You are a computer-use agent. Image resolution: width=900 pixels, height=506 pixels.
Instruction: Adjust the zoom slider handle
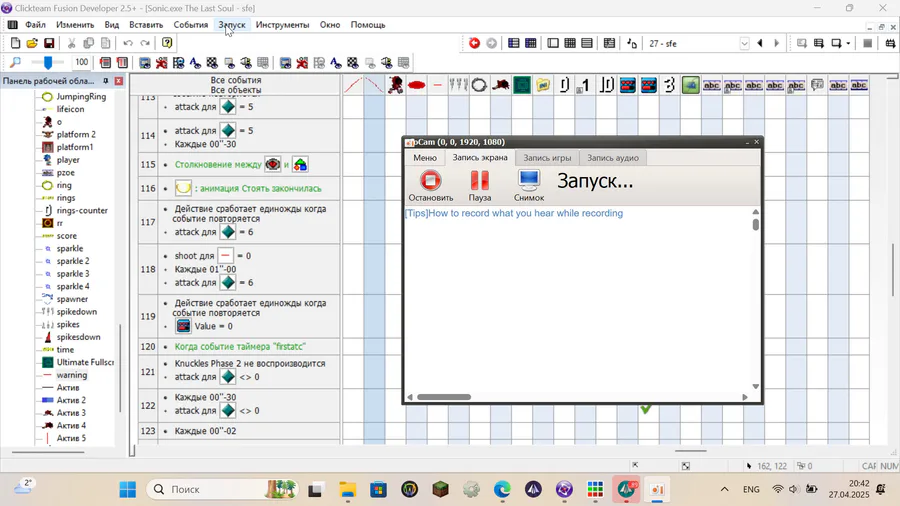tap(48, 62)
